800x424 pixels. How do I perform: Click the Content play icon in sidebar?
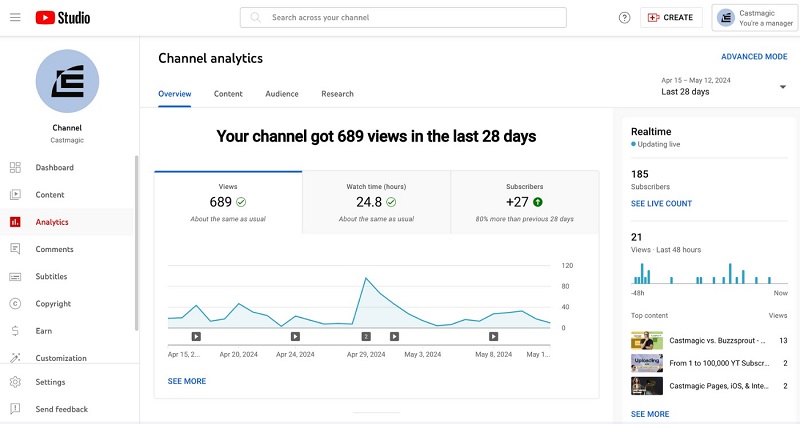[x=15, y=194]
